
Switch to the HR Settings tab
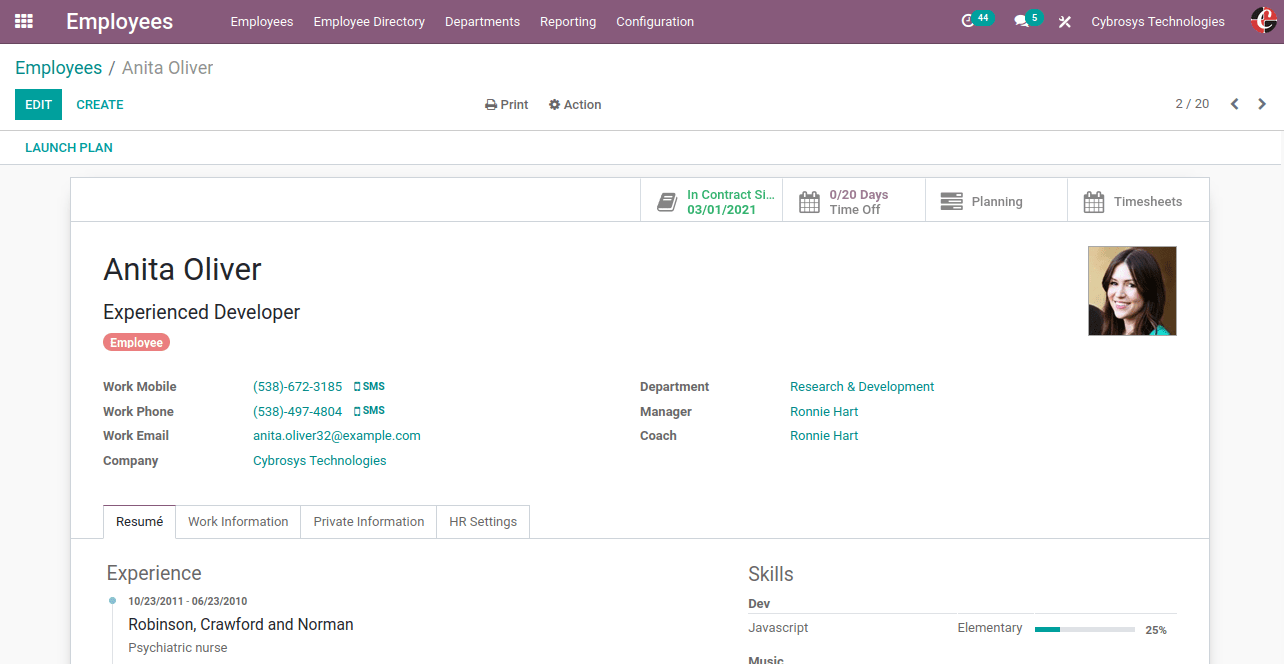click(483, 521)
